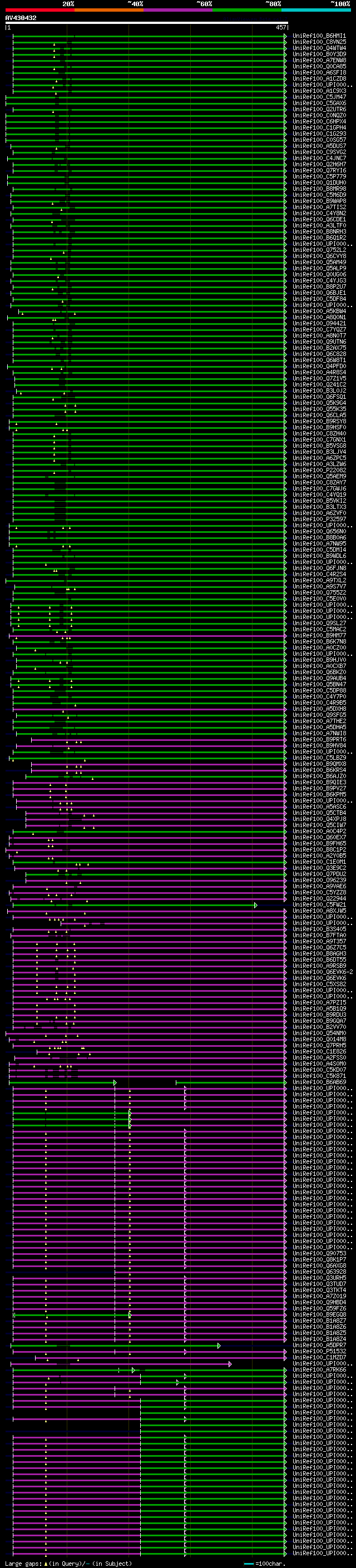Click label UniRef100_B3S405
Image resolution: width=356 pixels, height=1568 pixels.
319,929
